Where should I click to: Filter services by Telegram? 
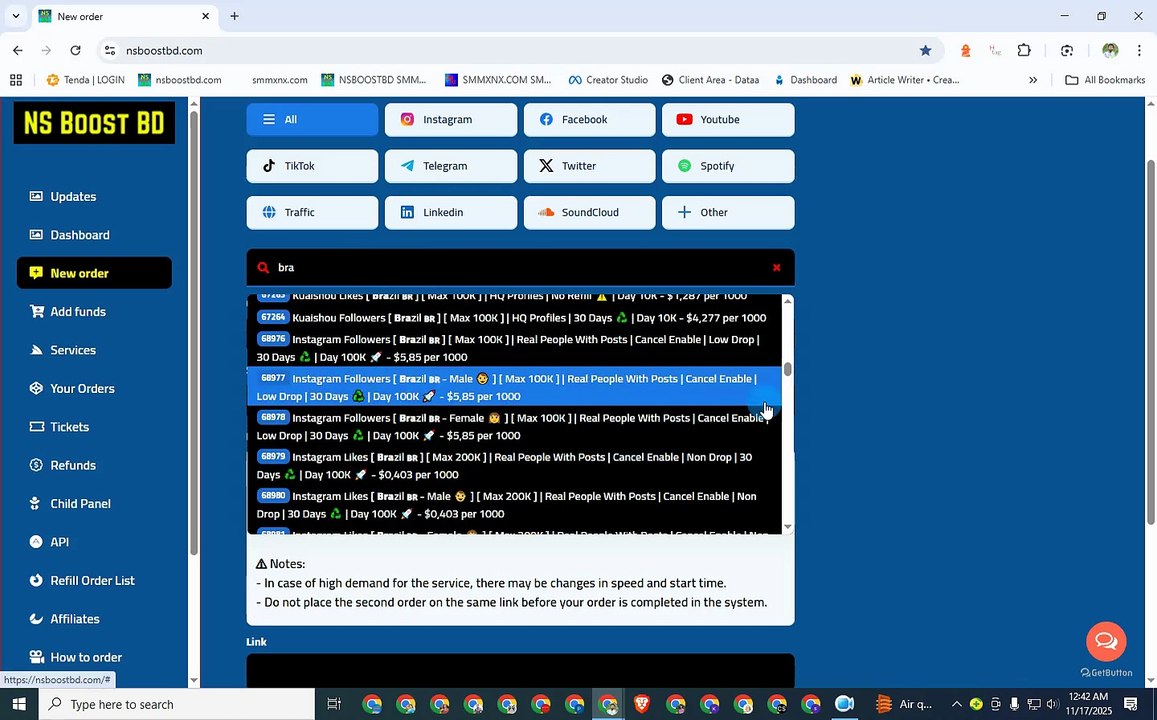[x=451, y=166]
